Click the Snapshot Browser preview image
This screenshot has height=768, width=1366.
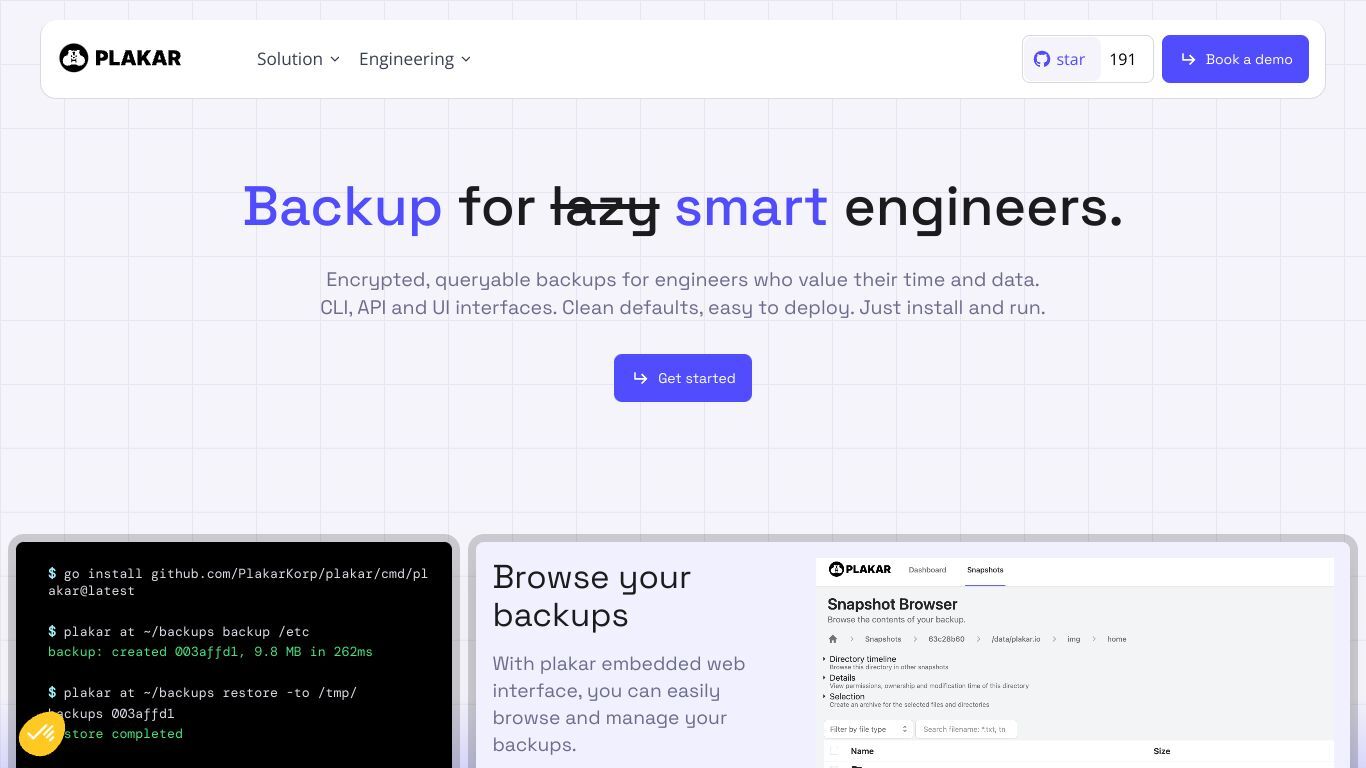(x=1075, y=663)
